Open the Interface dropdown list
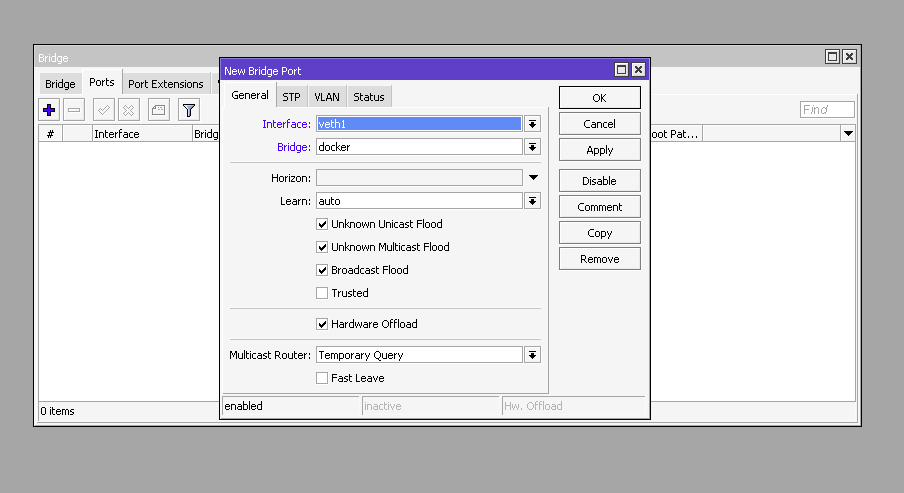Image resolution: width=904 pixels, height=493 pixels. pos(533,124)
